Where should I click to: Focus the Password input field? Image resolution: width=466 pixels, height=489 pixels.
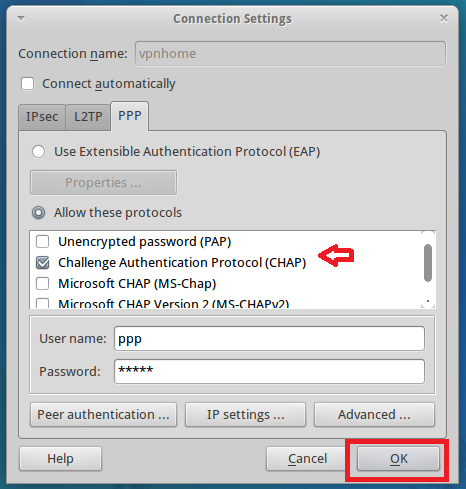click(269, 371)
